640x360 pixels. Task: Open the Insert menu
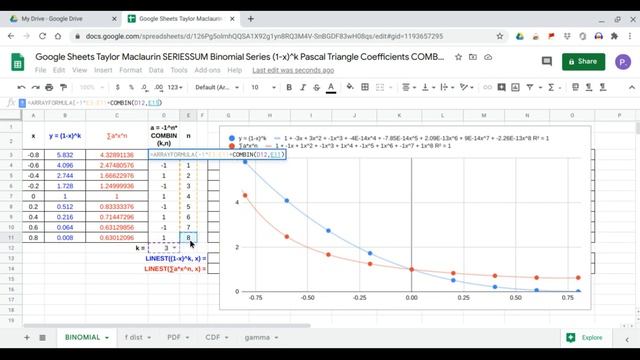tap(103, 70)
